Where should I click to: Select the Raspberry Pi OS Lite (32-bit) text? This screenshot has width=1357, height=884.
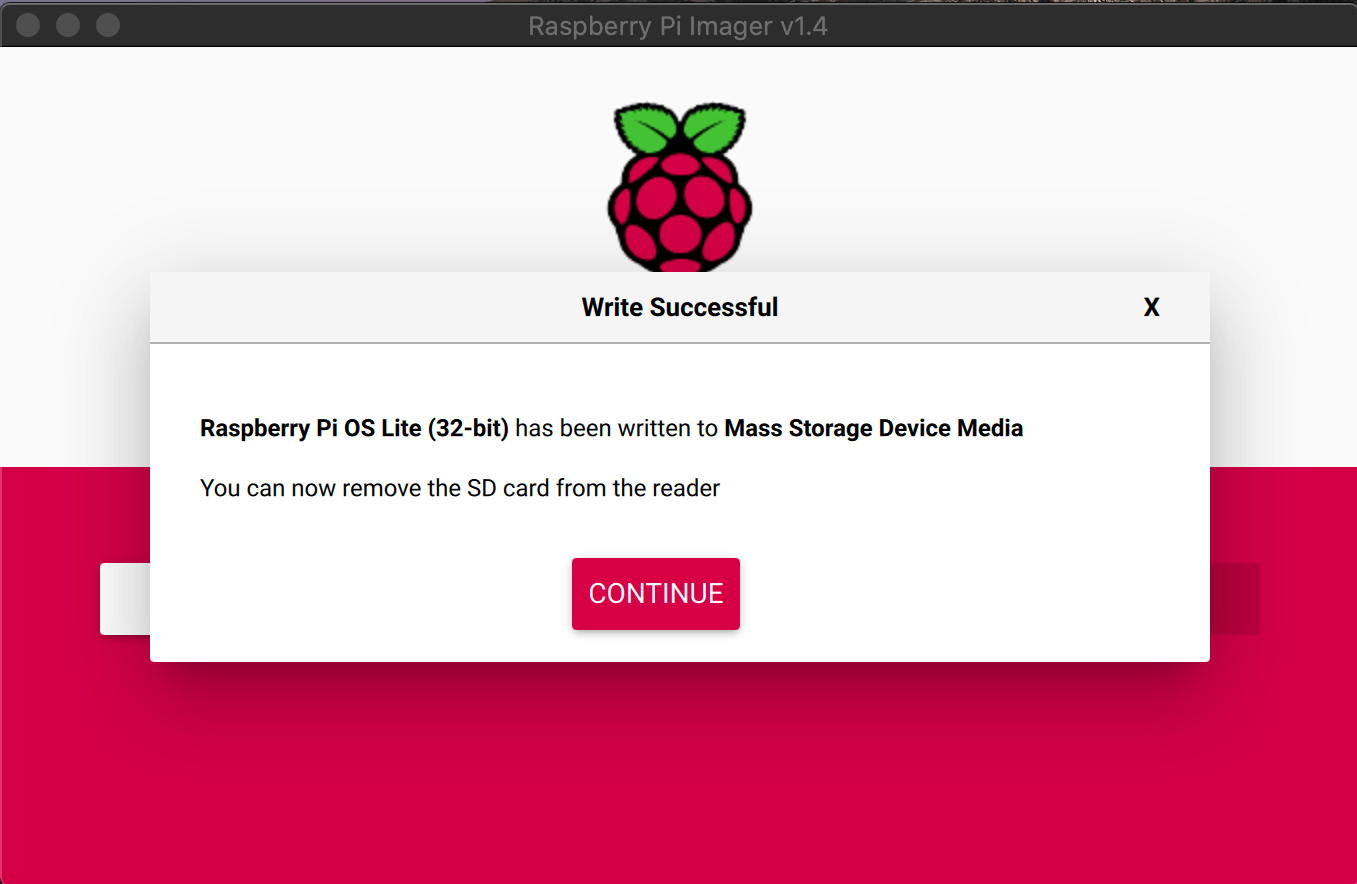354,429
